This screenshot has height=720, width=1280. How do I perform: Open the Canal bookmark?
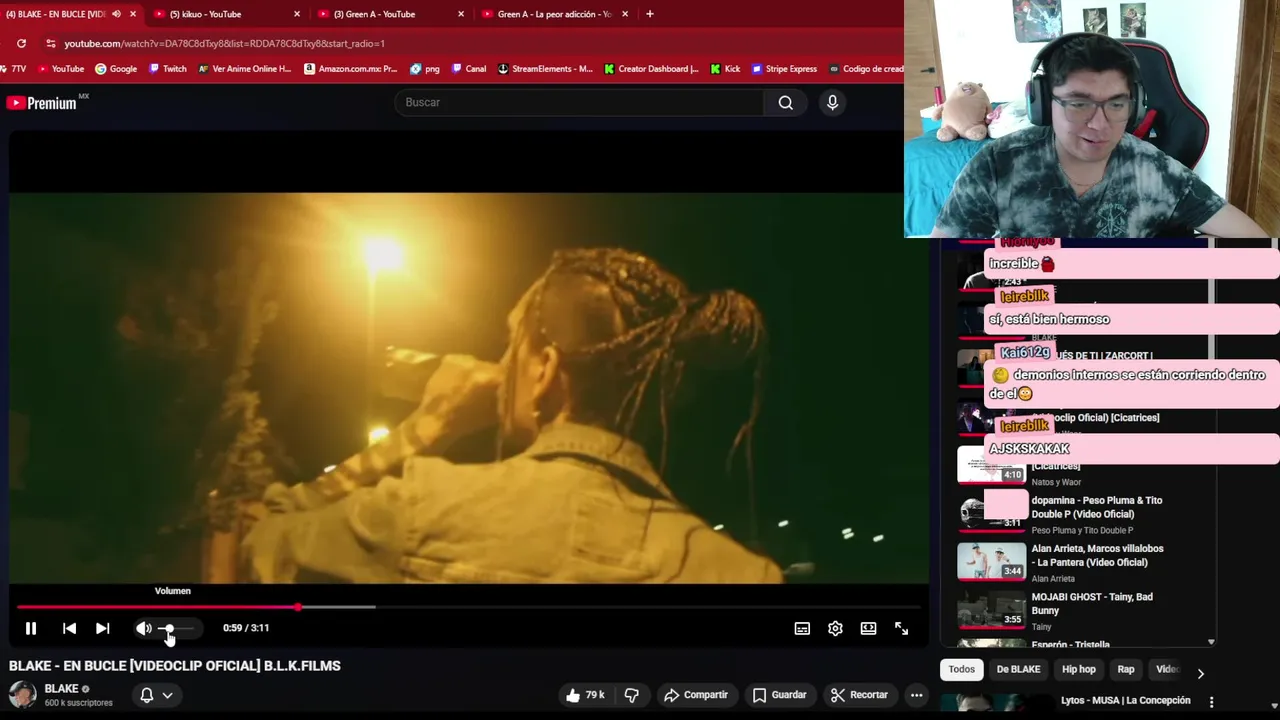click(x=469, y=69)
